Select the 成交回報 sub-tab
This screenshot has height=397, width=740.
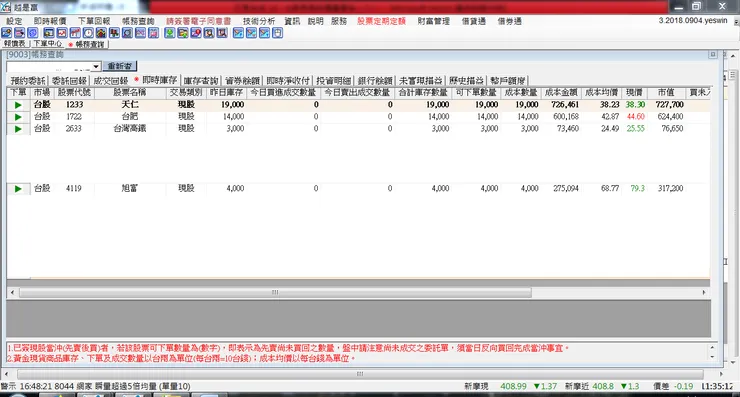[x=110, y=81]
